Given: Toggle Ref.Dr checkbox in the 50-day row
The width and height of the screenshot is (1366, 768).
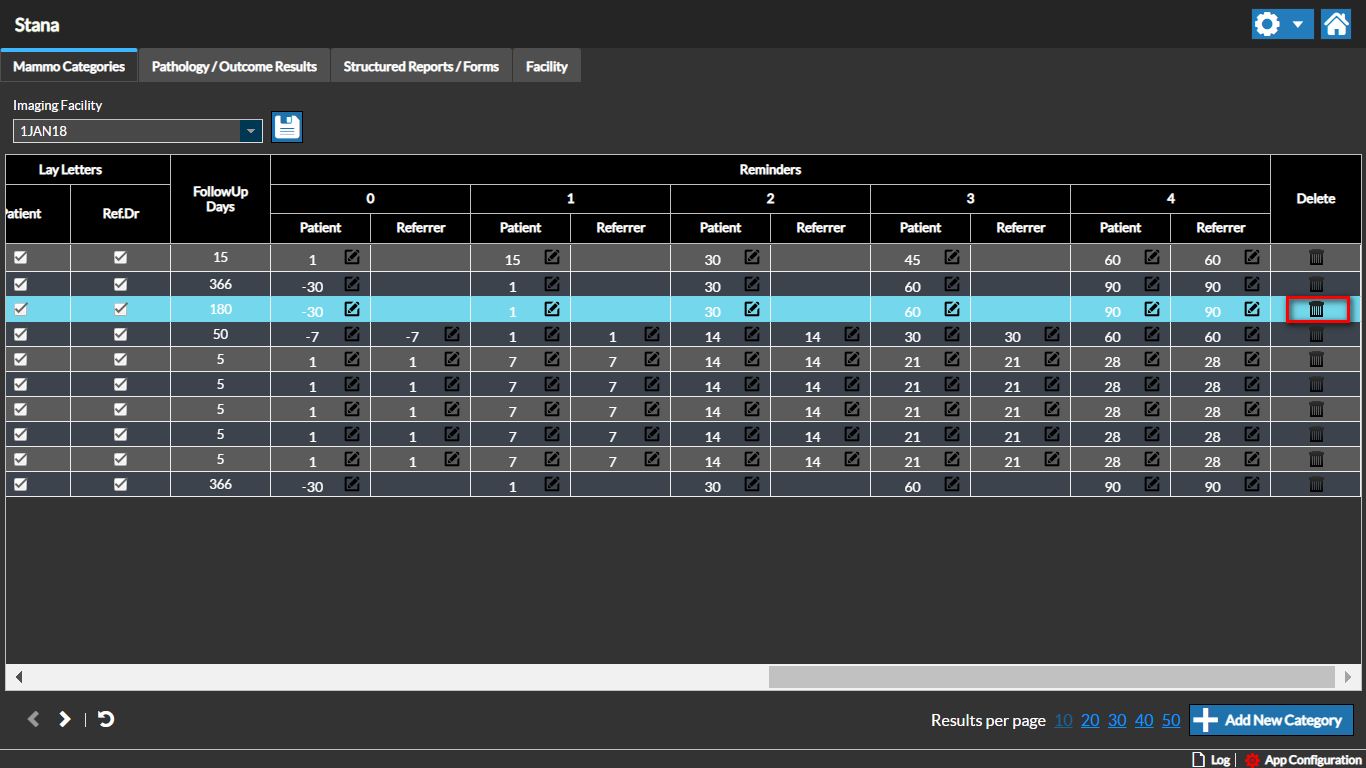Looking at the screenshot, I should tap(120, 335).
